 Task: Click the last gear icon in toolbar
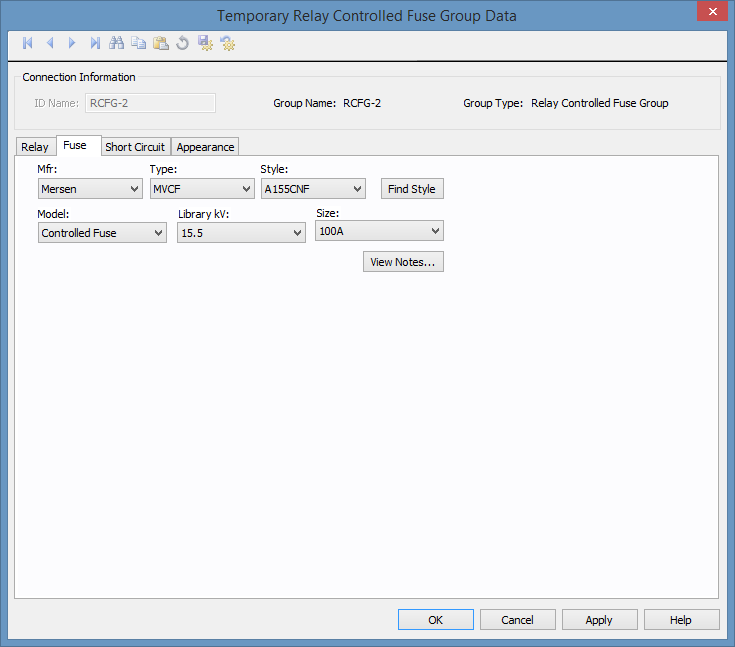point(228,43)
